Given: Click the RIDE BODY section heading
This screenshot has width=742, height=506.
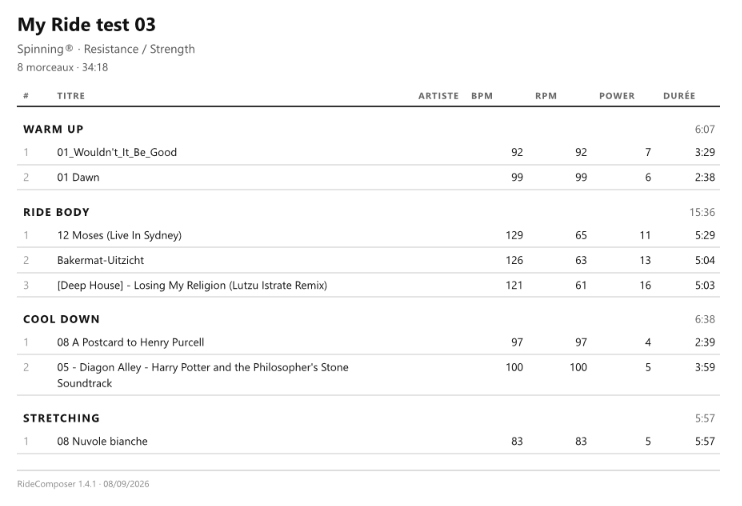Looking at the screenshot, I should (x=56, y=212).
